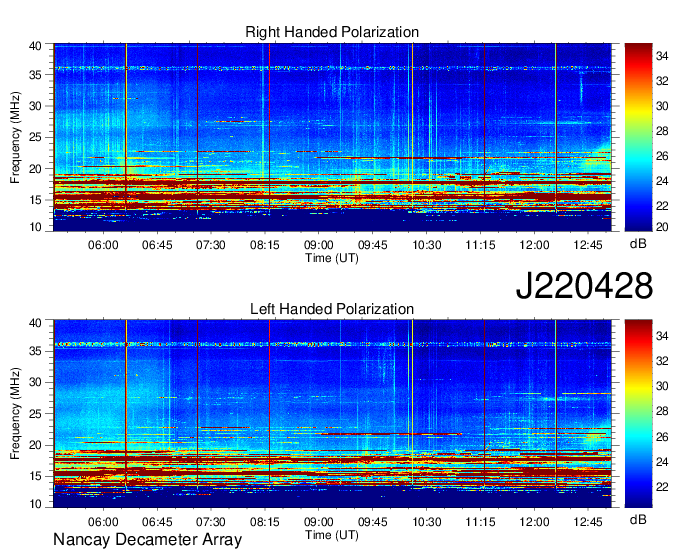Screen dimensions: 680x552
Task: Click the bottom colorbar's dB unit label
Action: click(x=638, y=519)
